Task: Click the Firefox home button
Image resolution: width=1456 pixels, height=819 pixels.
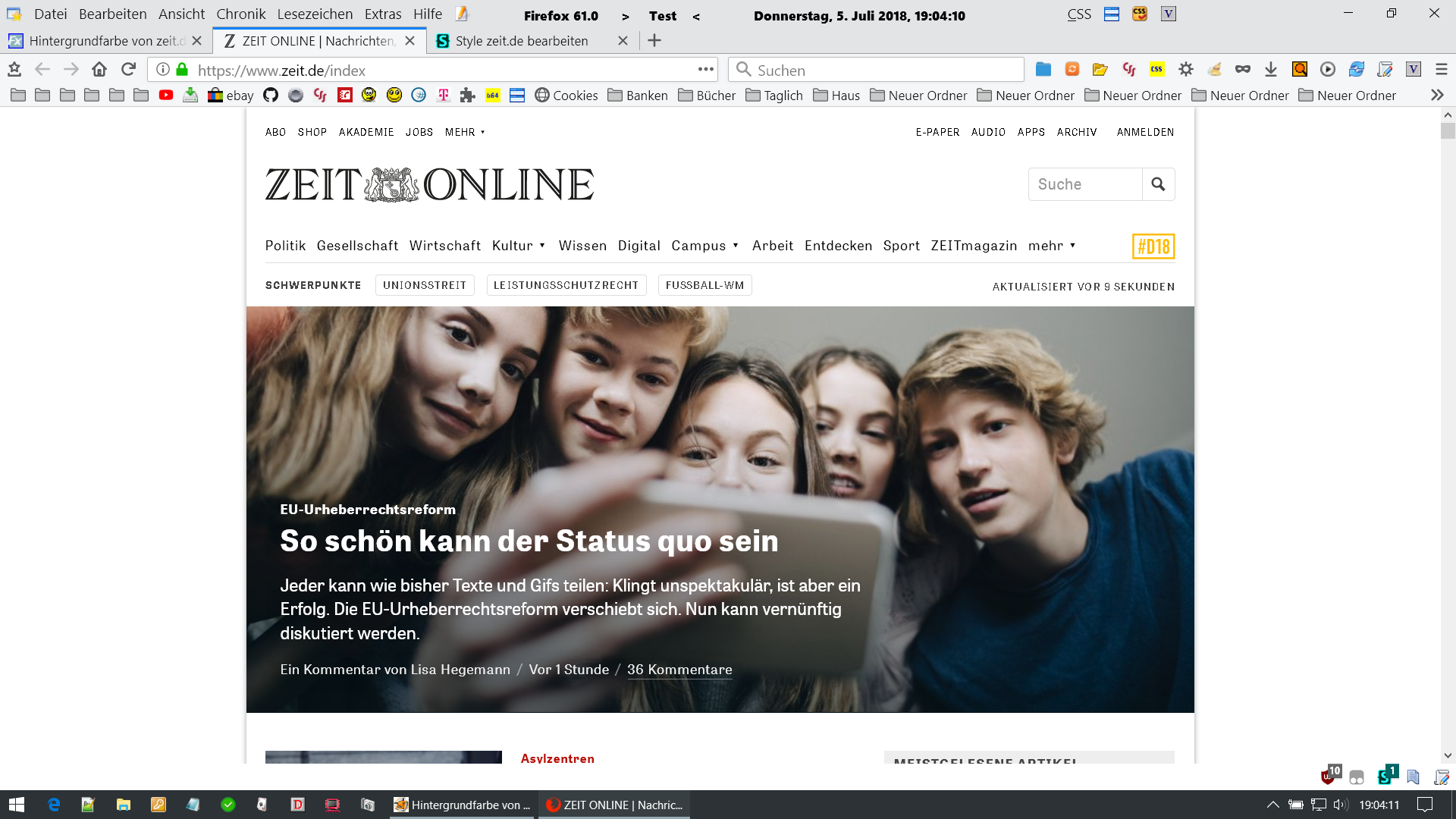Action: click(99, 70)
